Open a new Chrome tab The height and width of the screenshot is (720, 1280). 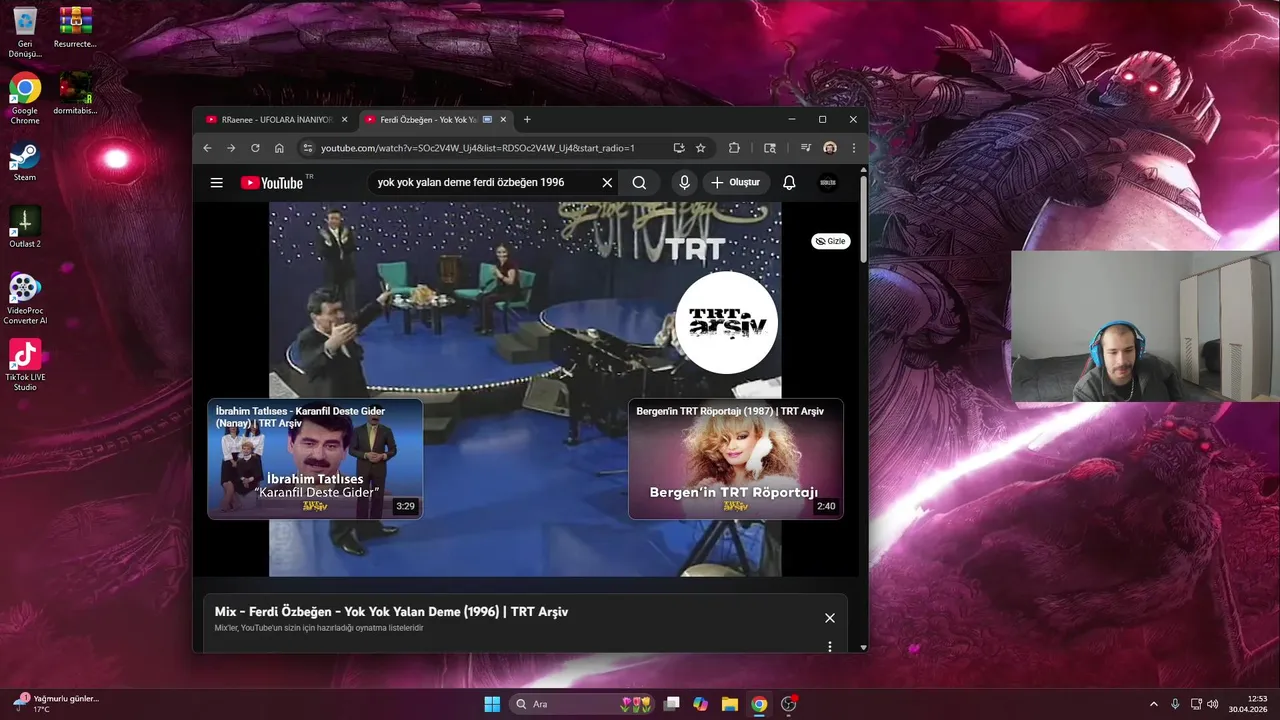pos(527,120)
